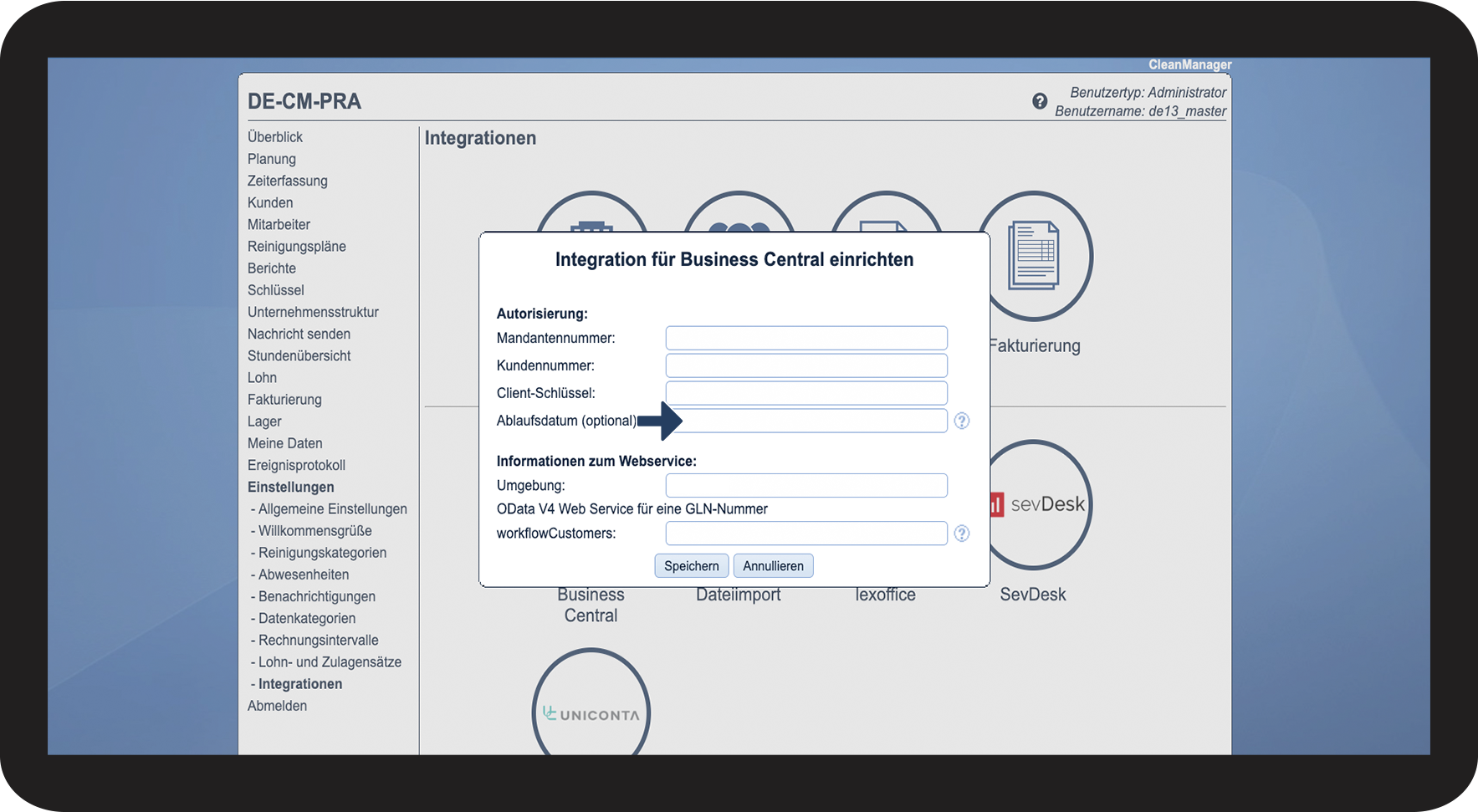
Task: Click the help question mark near Benutzertyp
Action: pos(1040,101)
